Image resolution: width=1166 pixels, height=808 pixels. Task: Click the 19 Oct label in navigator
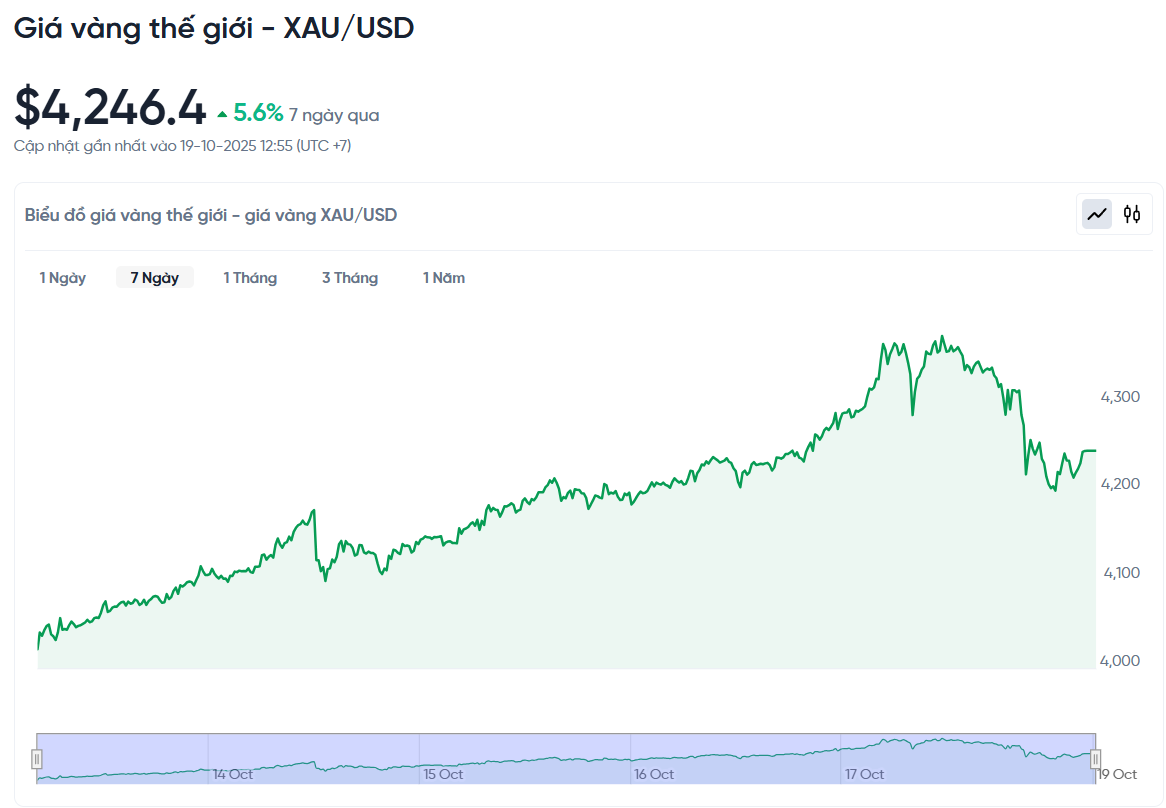tap(1117, 774)
